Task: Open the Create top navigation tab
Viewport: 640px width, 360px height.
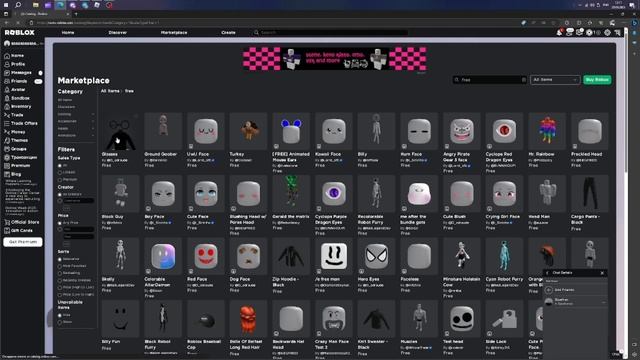Action: coord(228,32)
